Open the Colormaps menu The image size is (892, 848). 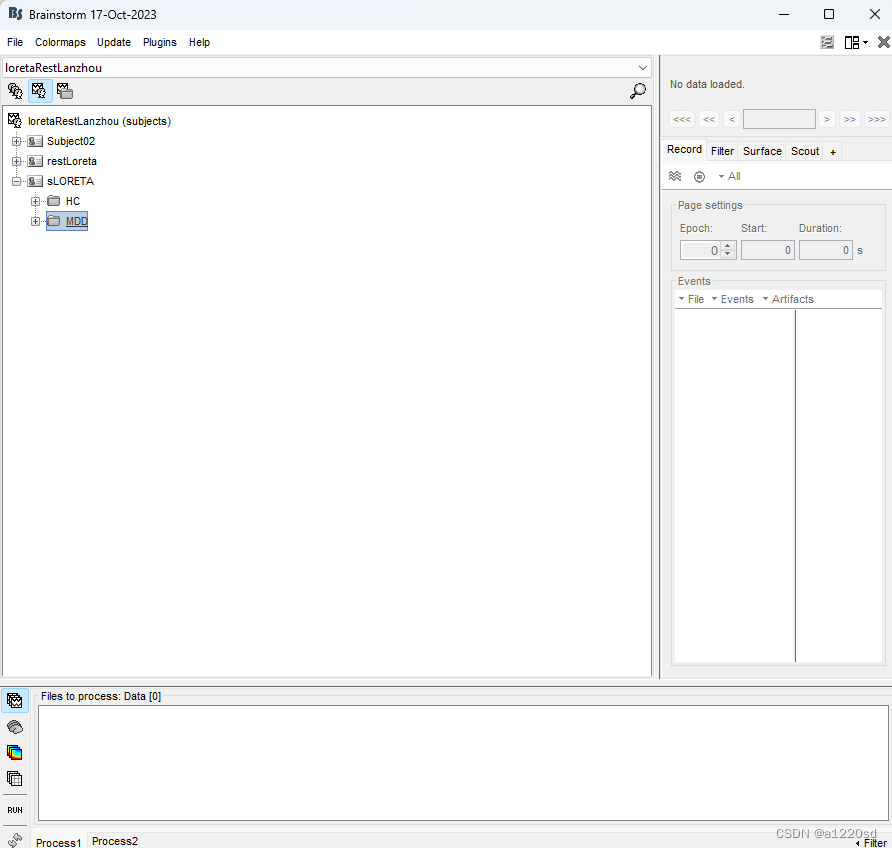coord(60,42)
